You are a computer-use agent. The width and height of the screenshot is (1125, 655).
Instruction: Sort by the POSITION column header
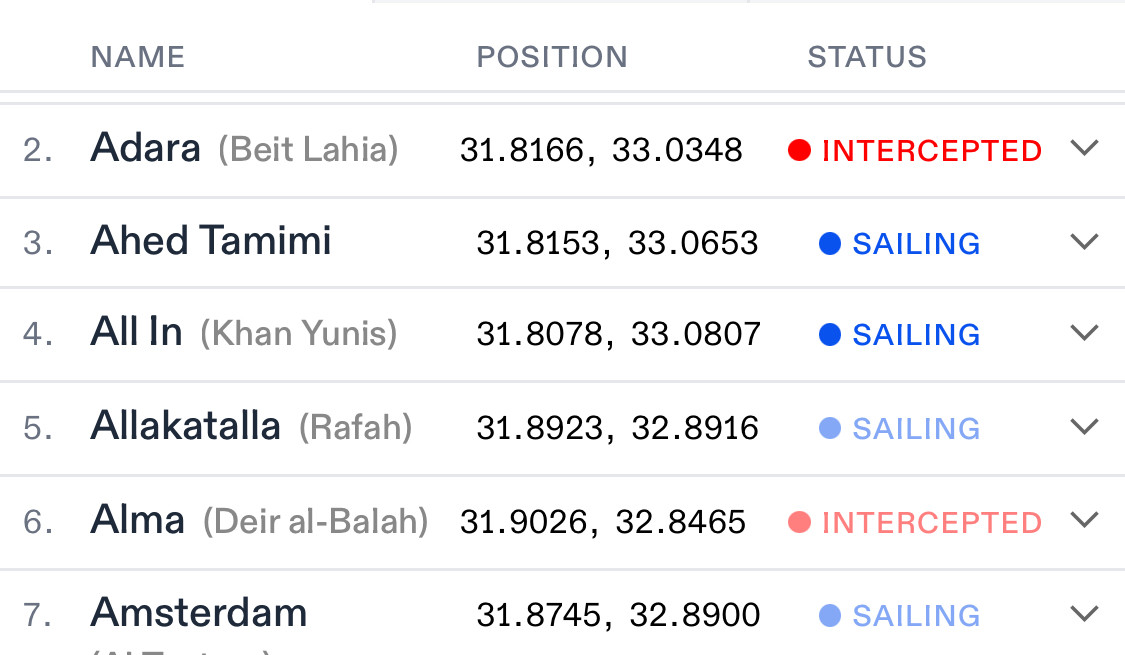552,57
